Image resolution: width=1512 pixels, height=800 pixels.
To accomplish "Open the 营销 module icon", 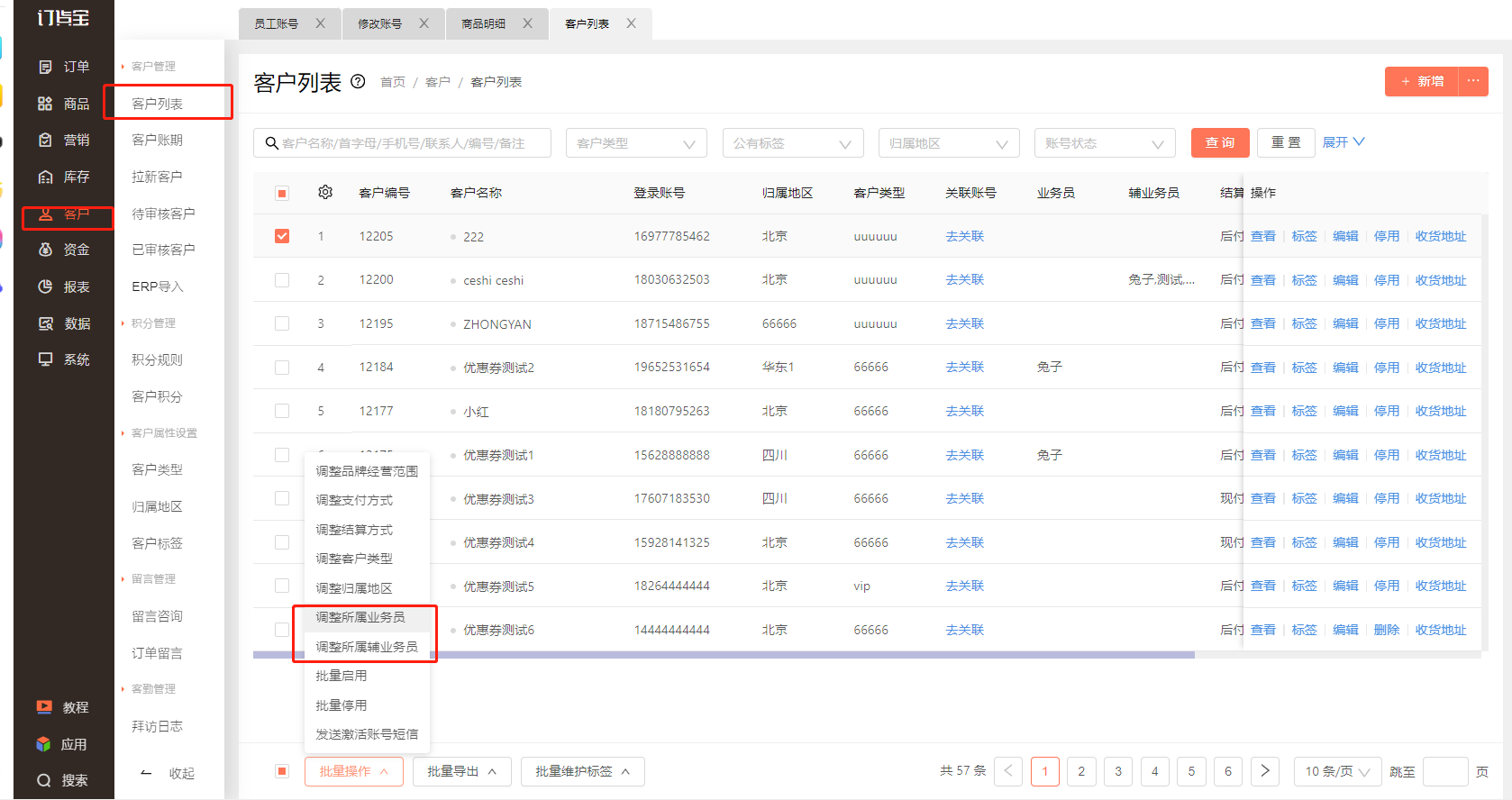I will (x=45, y=140).
